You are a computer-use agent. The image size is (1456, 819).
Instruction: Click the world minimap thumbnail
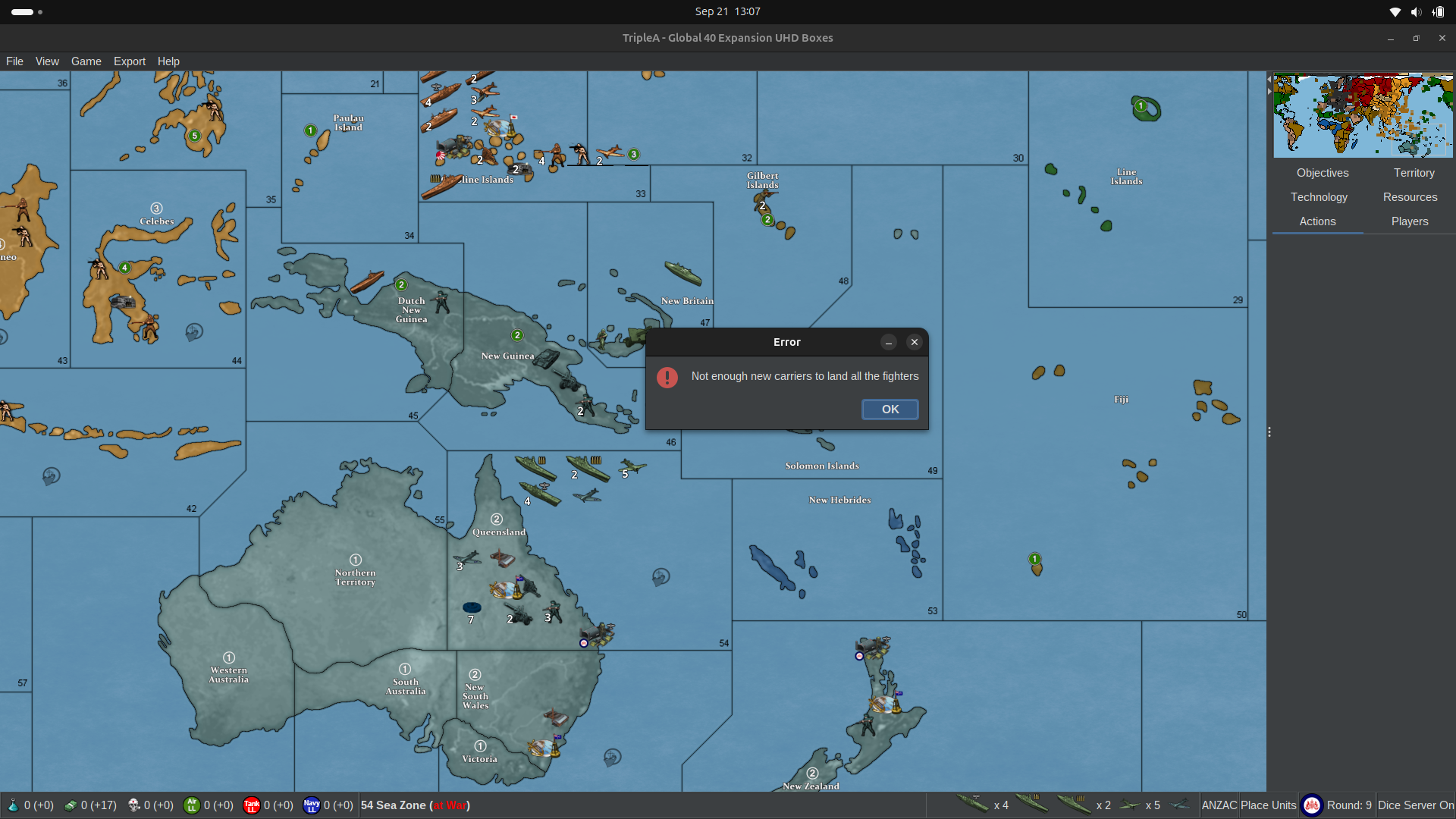(1363, 115)
